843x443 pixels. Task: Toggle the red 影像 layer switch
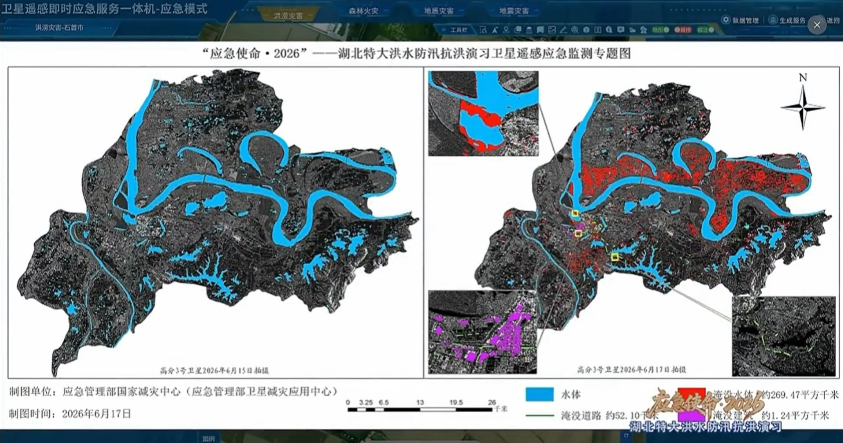[683, 30]
